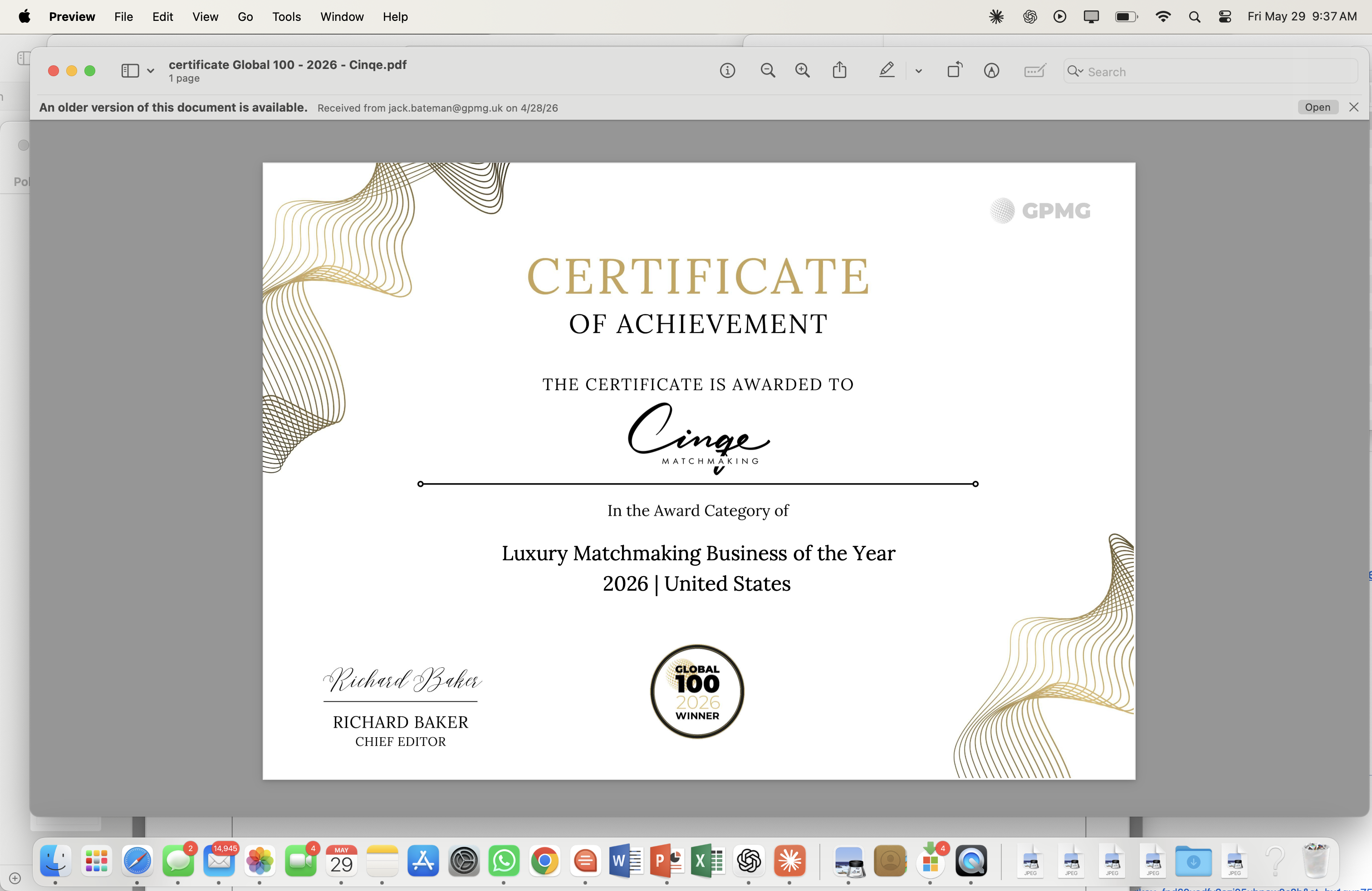The image size is (1372, 891).
Task: Open Finder from the Dock
Action: pos(56,861)
